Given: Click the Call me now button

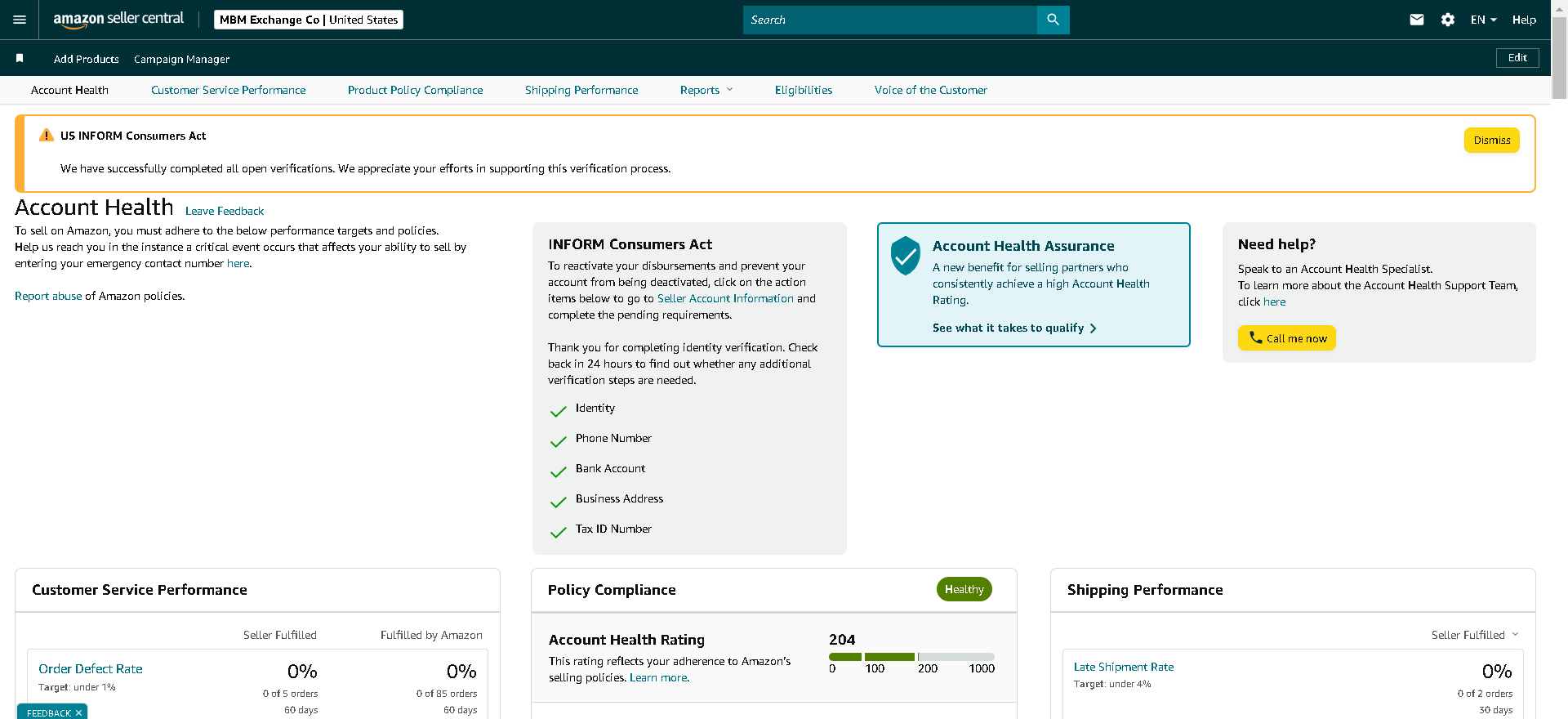Looking at the screenshot, I should coord(1287,337).
